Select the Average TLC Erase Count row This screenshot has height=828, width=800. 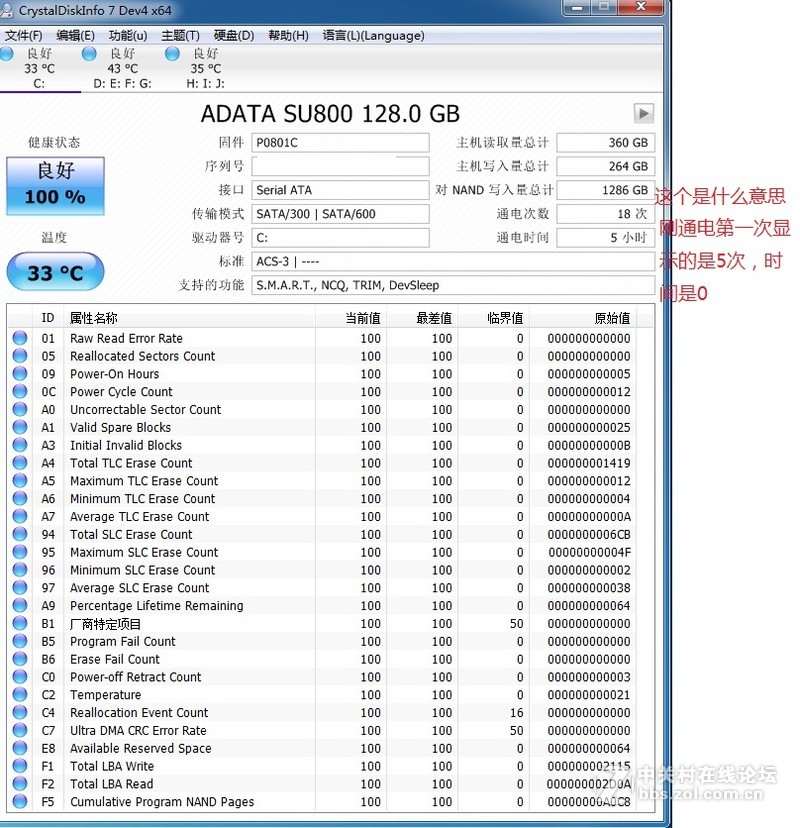331,516
